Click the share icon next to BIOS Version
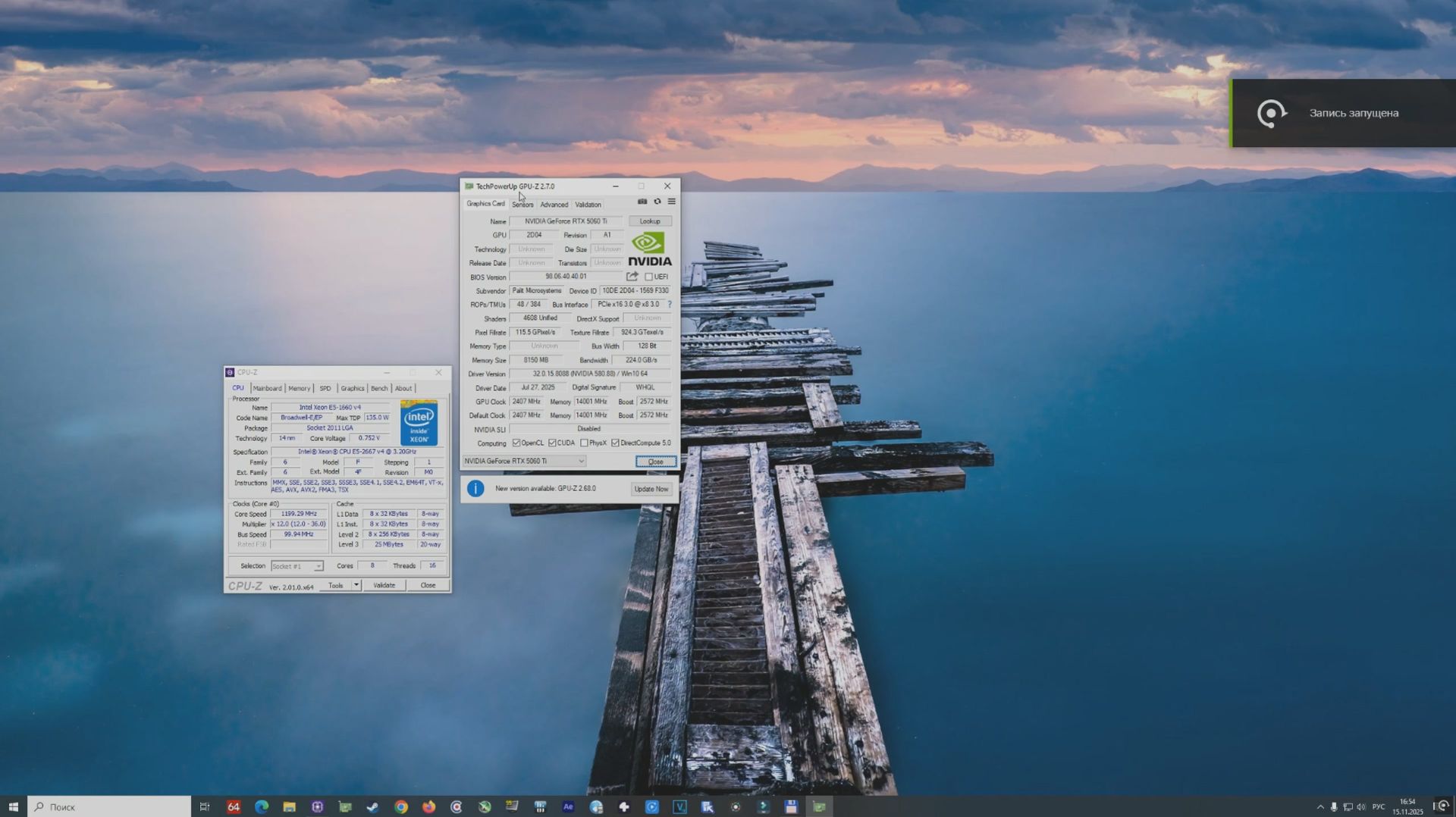 click(632, 277)
